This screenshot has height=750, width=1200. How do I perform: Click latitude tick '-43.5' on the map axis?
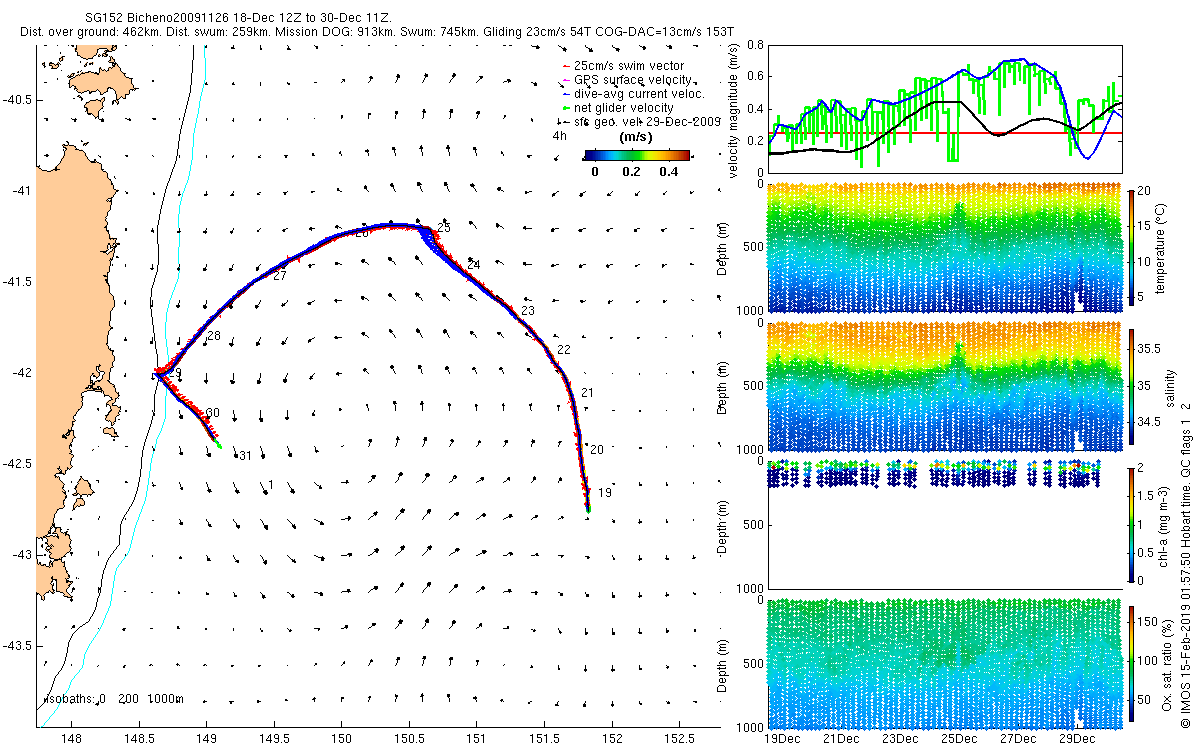[17, 645]
